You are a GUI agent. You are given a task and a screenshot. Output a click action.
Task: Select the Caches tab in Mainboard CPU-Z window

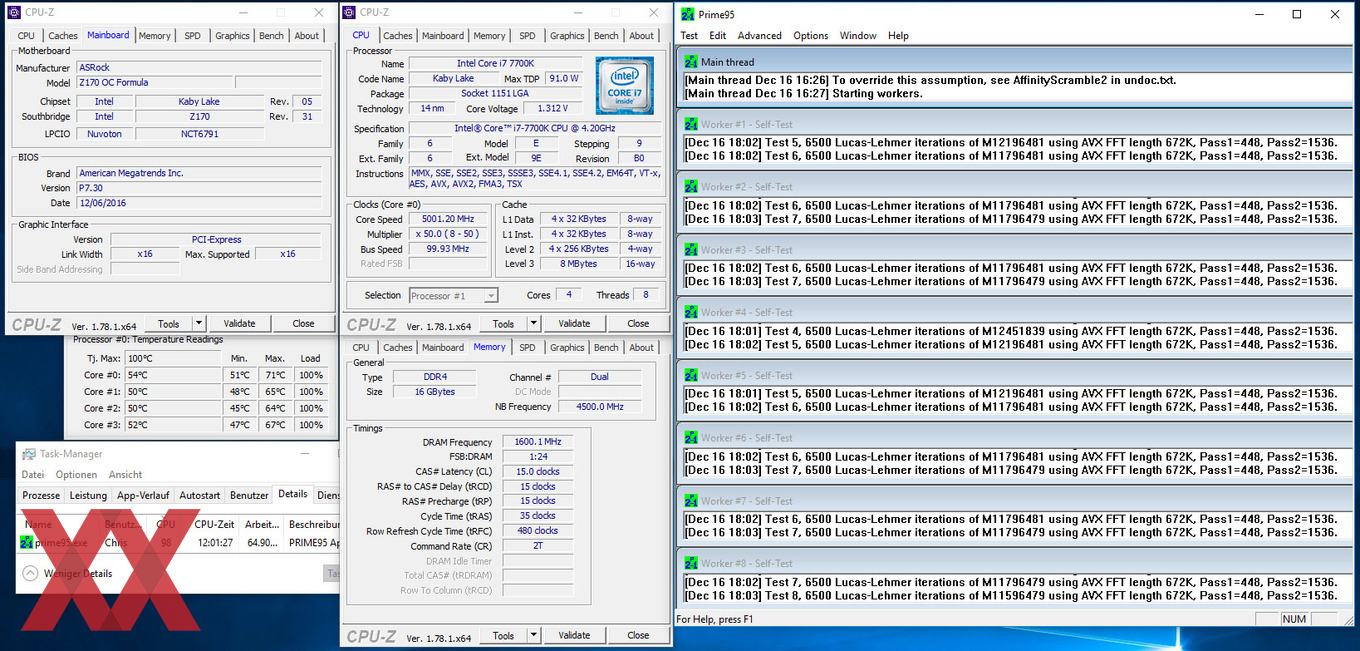[63, 36]
